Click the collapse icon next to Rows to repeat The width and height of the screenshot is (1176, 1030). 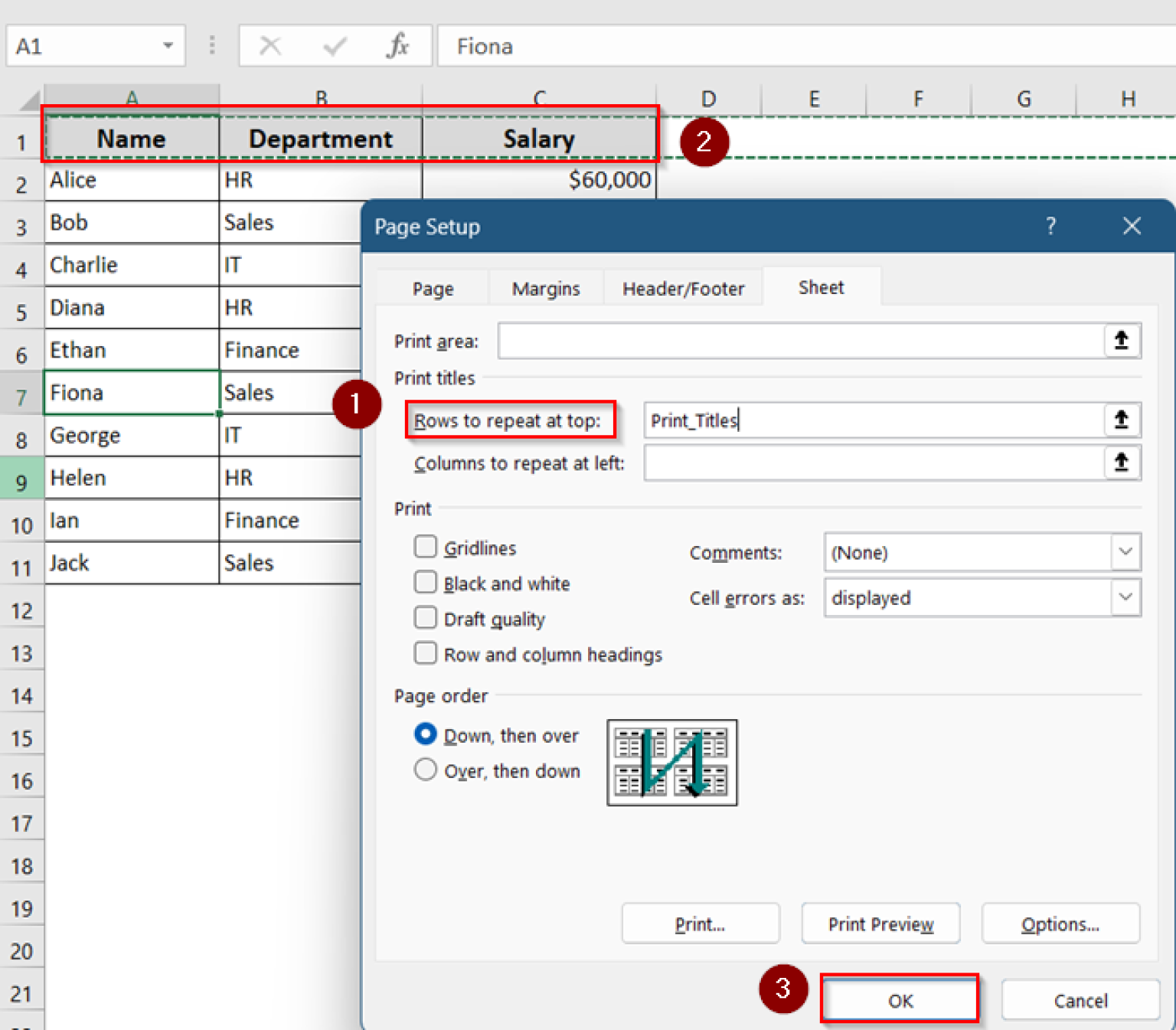1120,420
